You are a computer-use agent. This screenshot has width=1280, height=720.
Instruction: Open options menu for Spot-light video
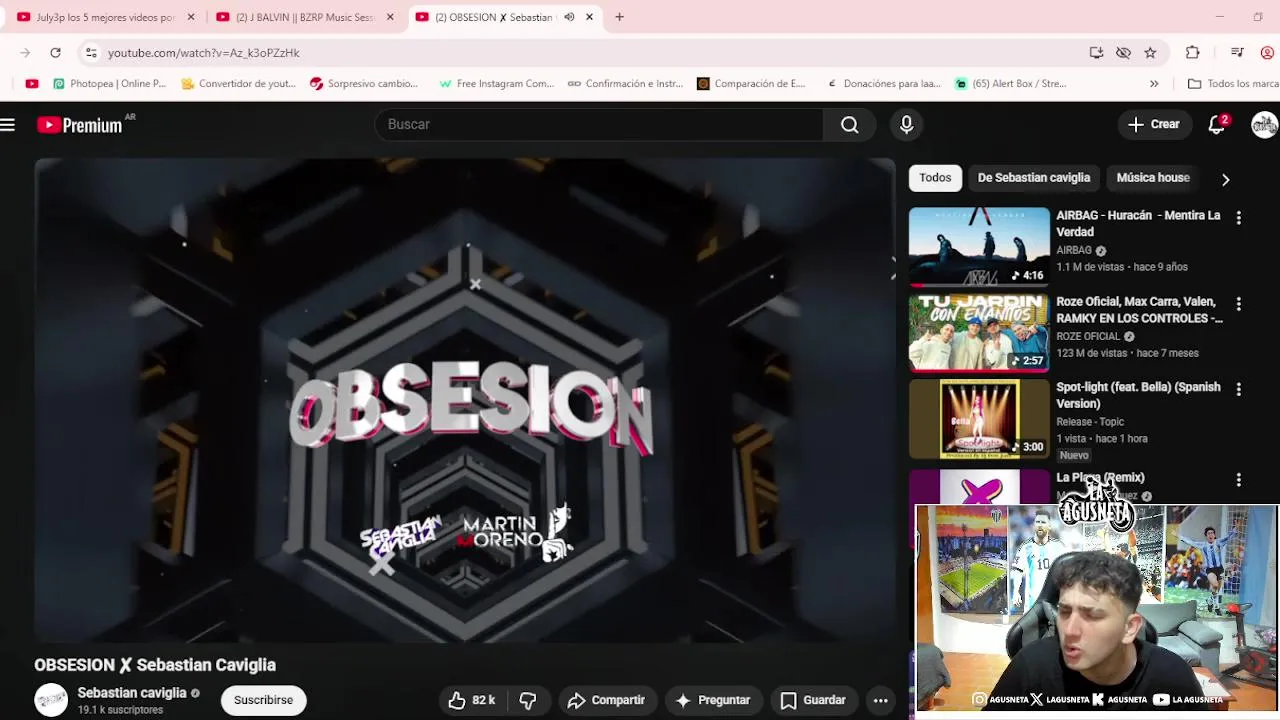[x=1238, y=389]
